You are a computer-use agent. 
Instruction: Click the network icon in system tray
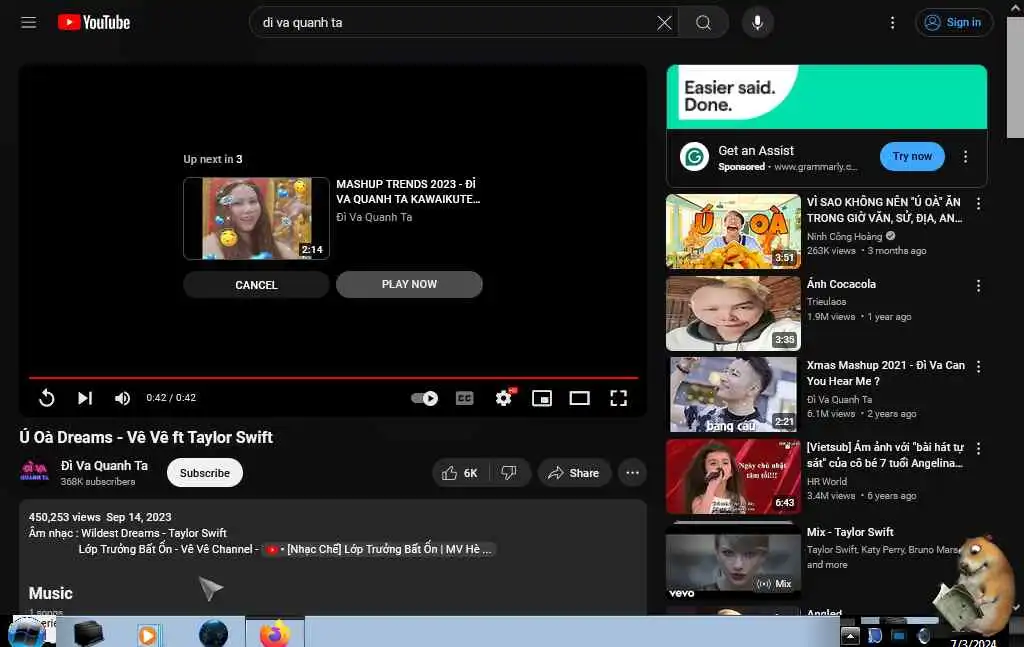pos(899,635)
